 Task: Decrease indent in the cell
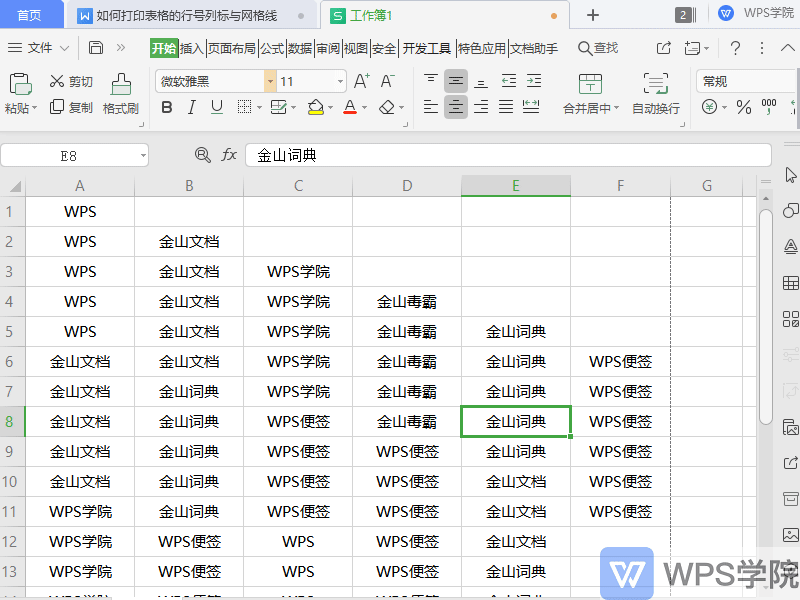509,81
